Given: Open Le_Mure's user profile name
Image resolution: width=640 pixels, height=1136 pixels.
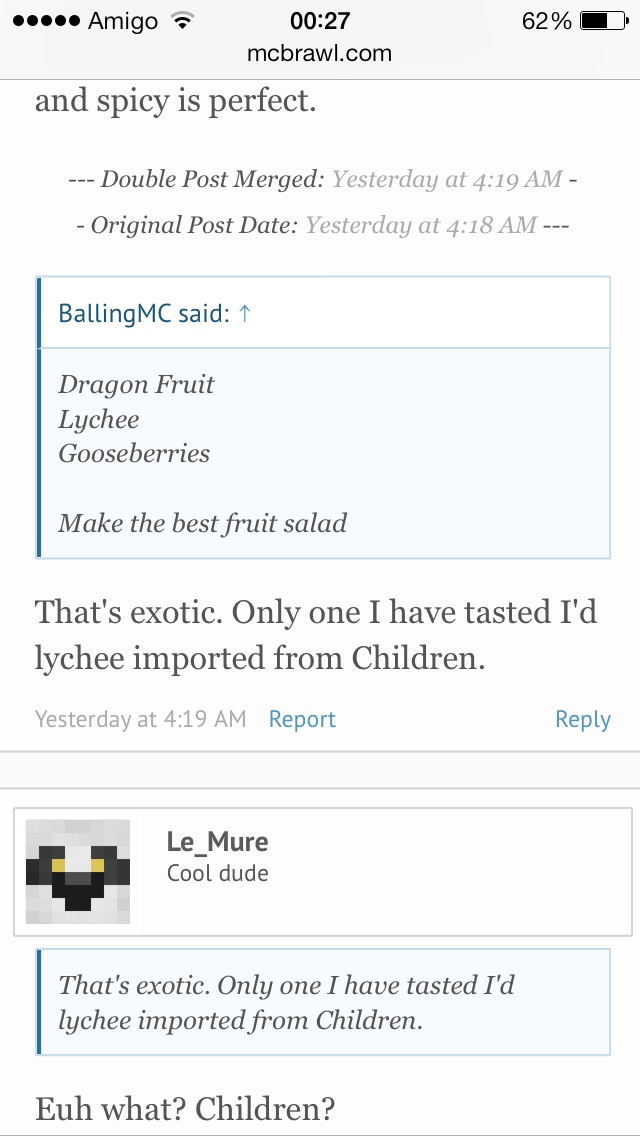Looking at the screenshot, I should click(217, 842).
